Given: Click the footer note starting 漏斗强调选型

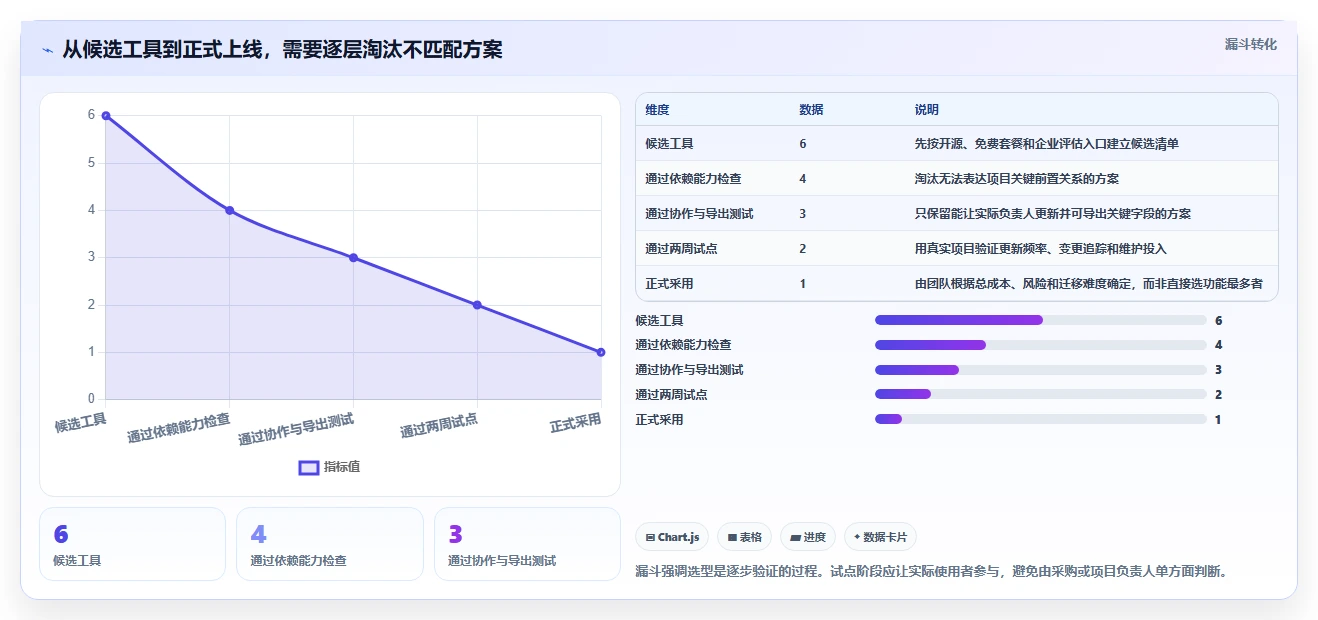Looking at the screenshot, I should coord(931,572).
